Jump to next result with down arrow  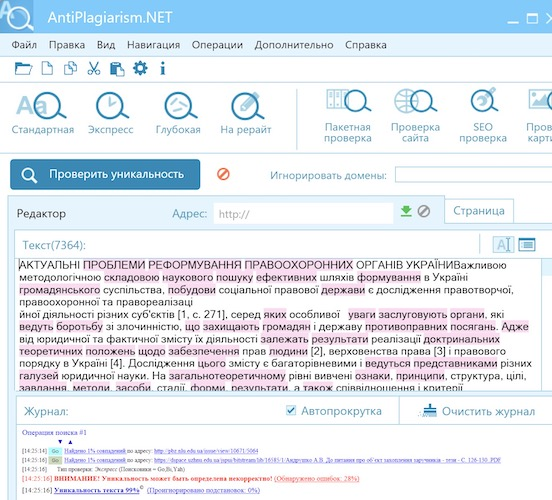point(60,442)
